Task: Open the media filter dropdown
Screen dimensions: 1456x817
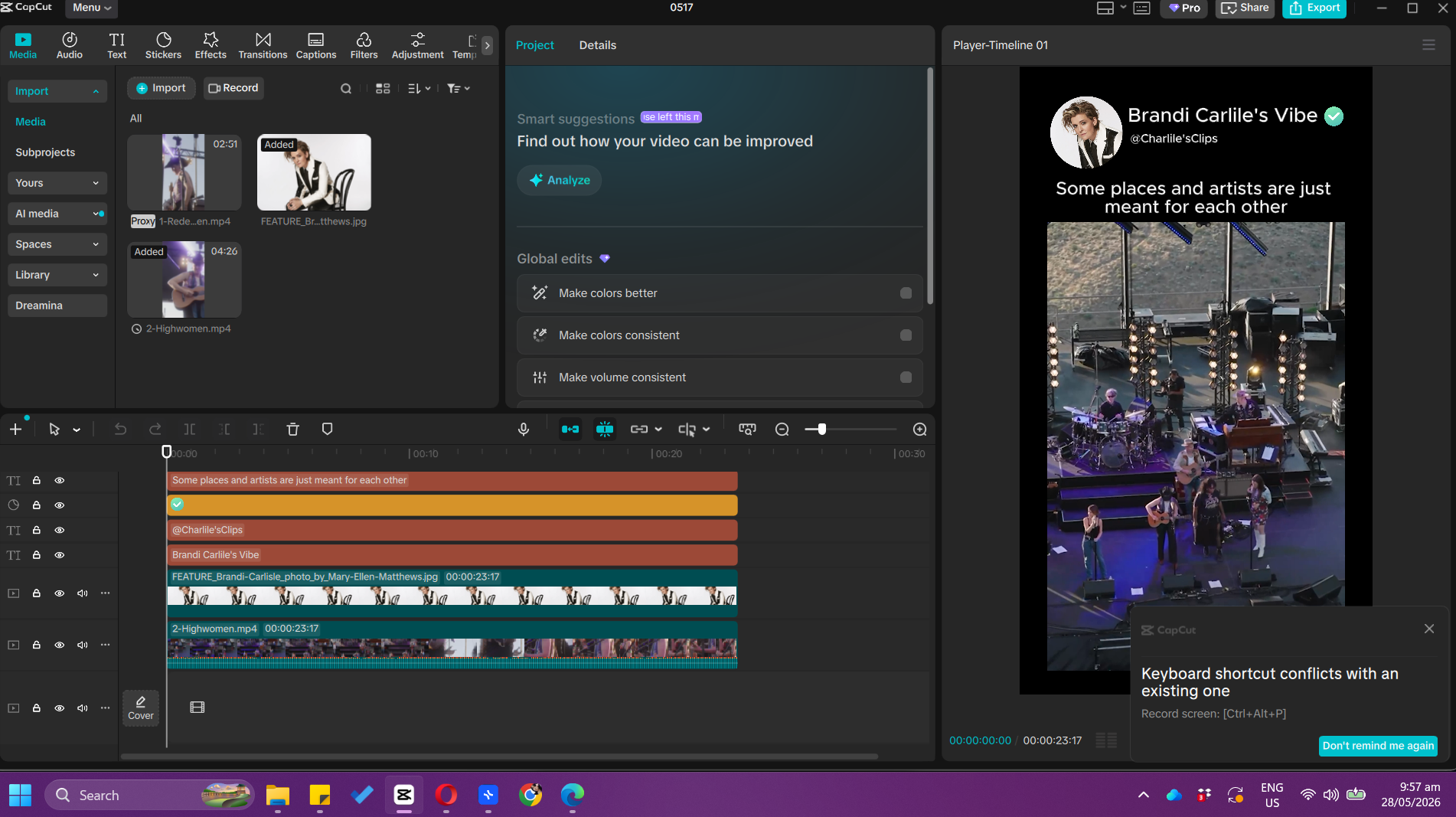Action: pos(458,88)
